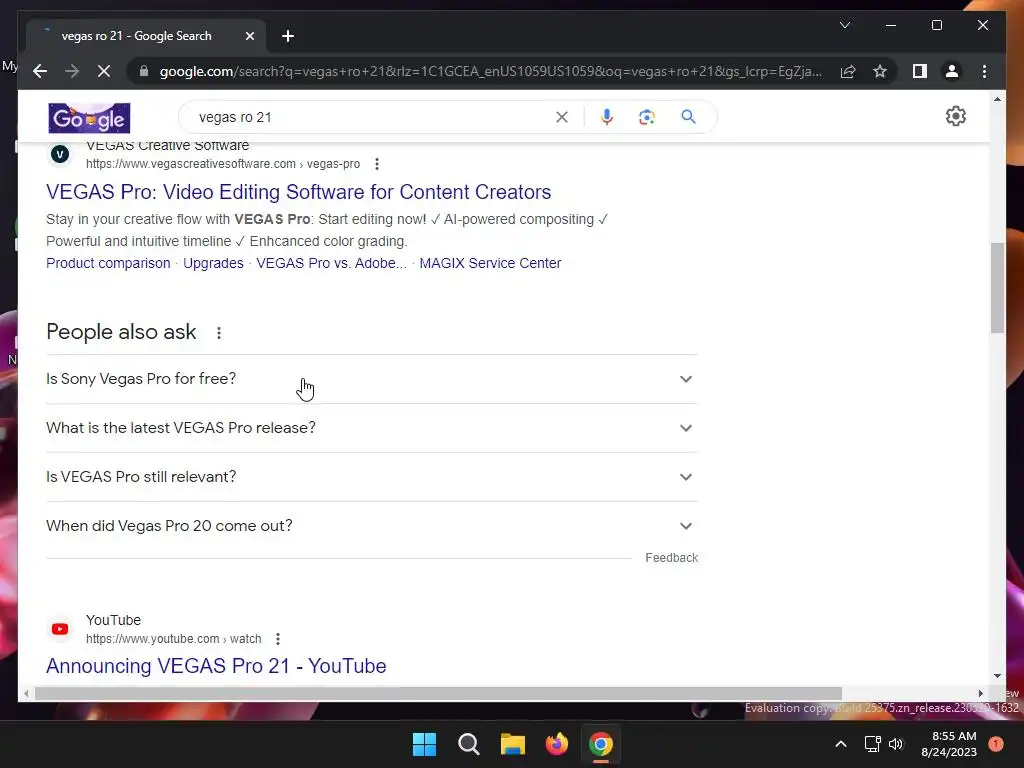
Task: Click VEGAS Creative Software favicon
Action: pyautogui.click(x=60, y=154)
